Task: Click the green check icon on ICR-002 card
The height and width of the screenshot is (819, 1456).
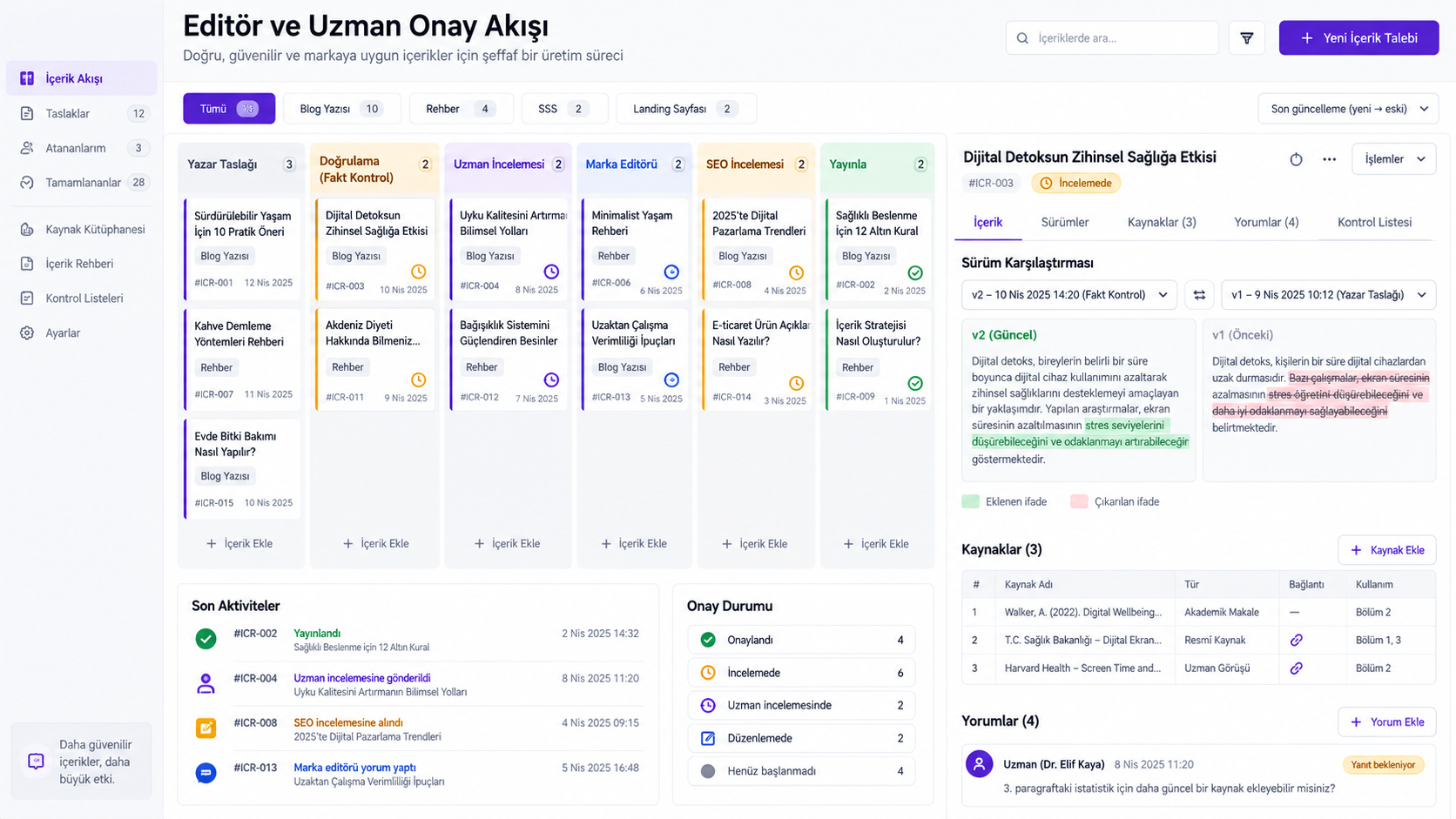Action: pos(915,272)
